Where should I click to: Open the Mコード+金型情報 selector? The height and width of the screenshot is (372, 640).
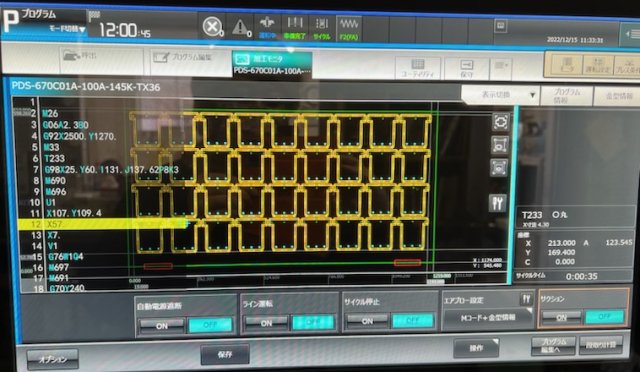tap(487, 318)
